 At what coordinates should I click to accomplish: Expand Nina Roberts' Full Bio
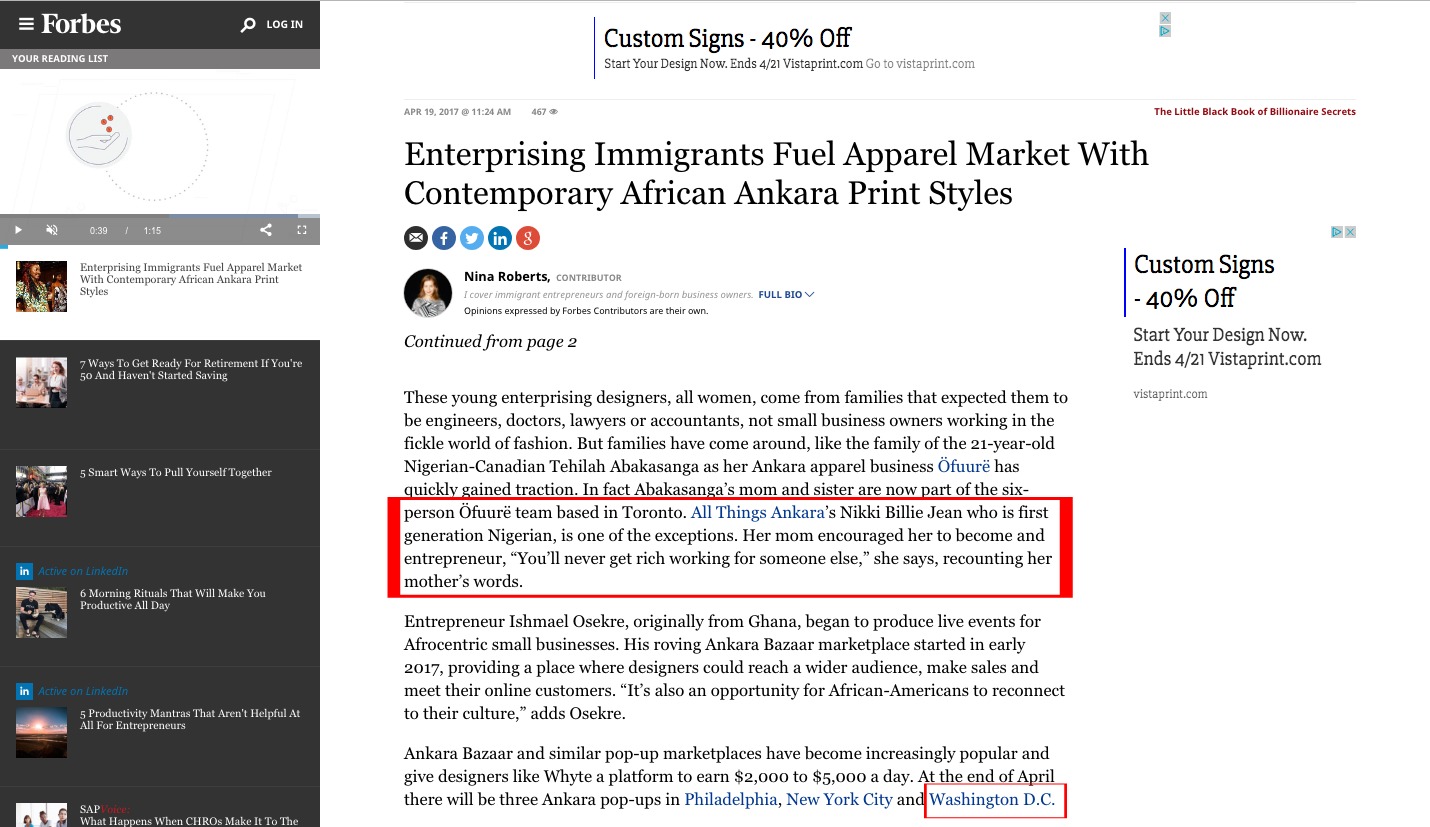click(786, 295)
